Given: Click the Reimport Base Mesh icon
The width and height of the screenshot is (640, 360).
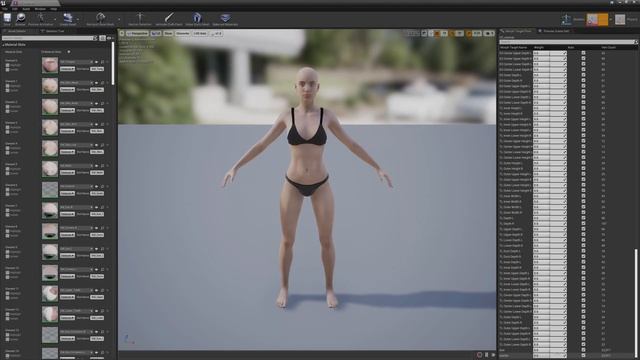Looking at the screenshot, I should click(x=100, y=17).
